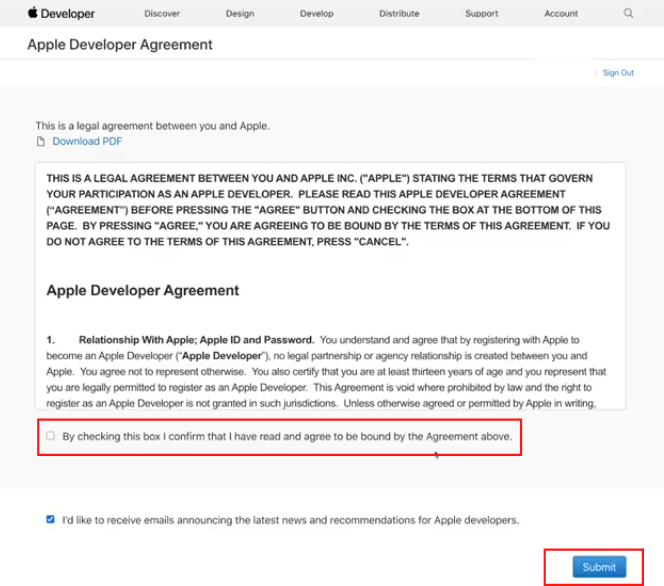The height and width of the screenshot is (586, 664).
Task: Download the agreement PDF via link
Action: pos(87,142)
